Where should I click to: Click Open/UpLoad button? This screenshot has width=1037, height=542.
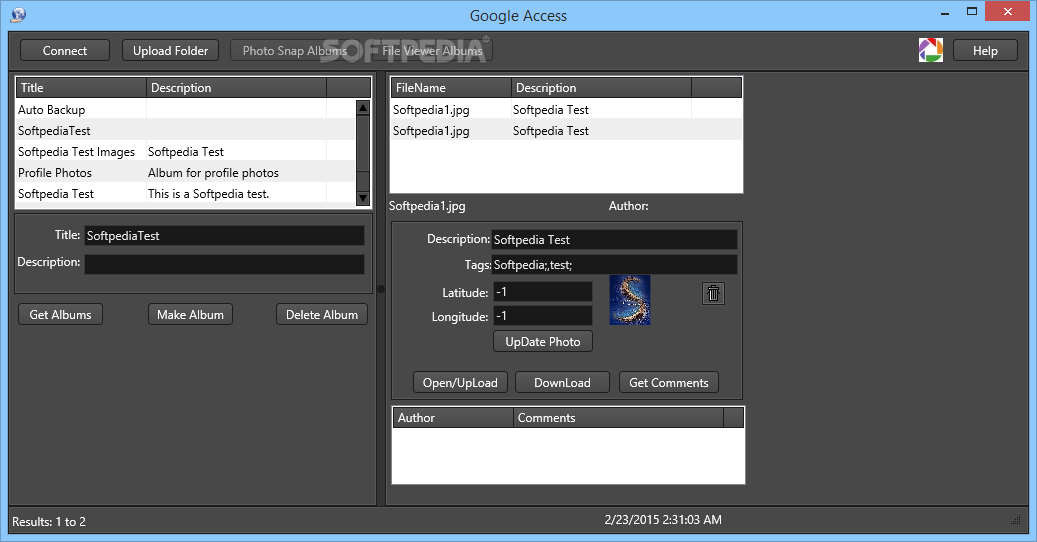coord(460,383)
